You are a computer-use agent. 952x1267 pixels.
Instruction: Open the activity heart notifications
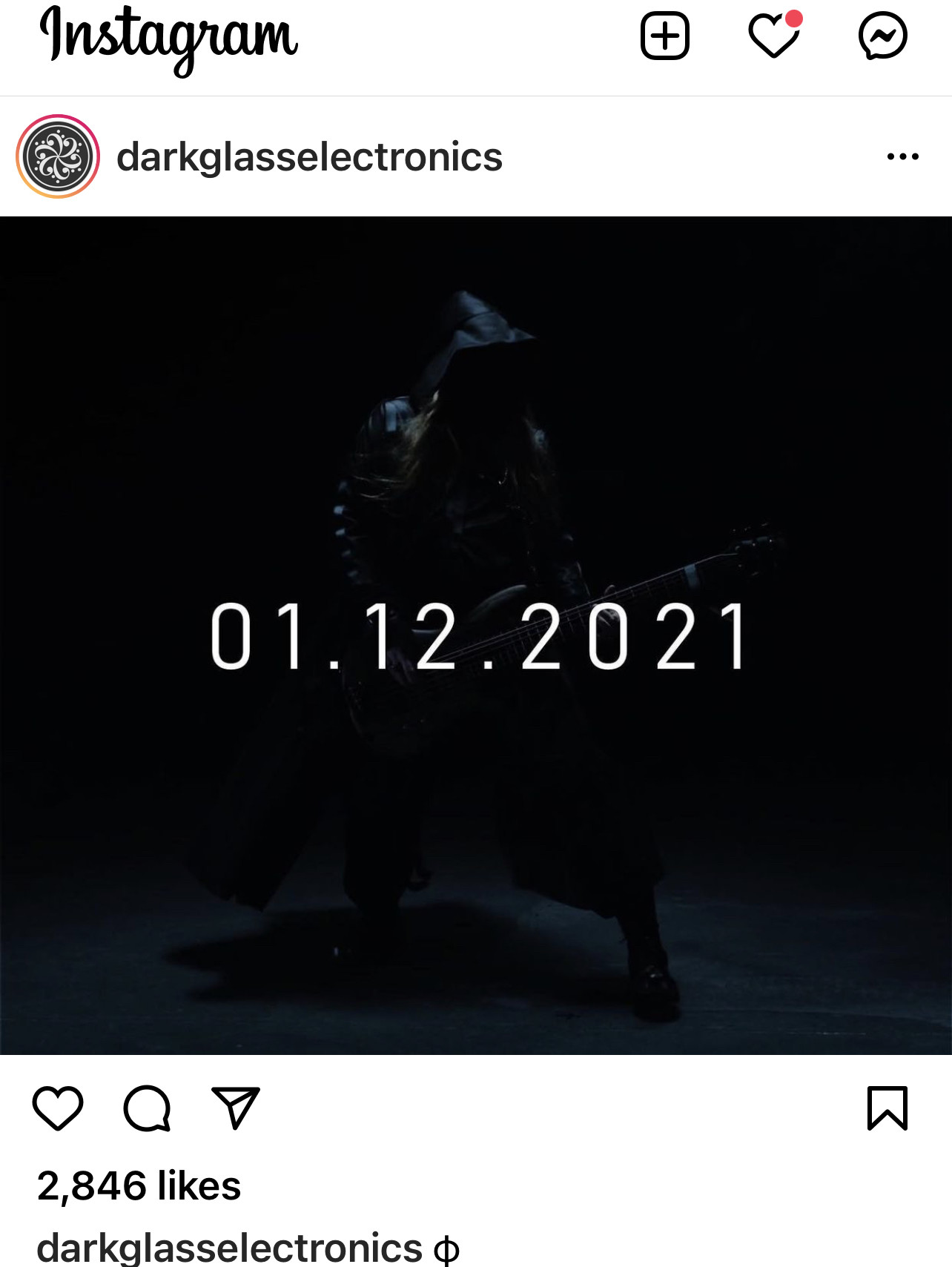(773, 36)
